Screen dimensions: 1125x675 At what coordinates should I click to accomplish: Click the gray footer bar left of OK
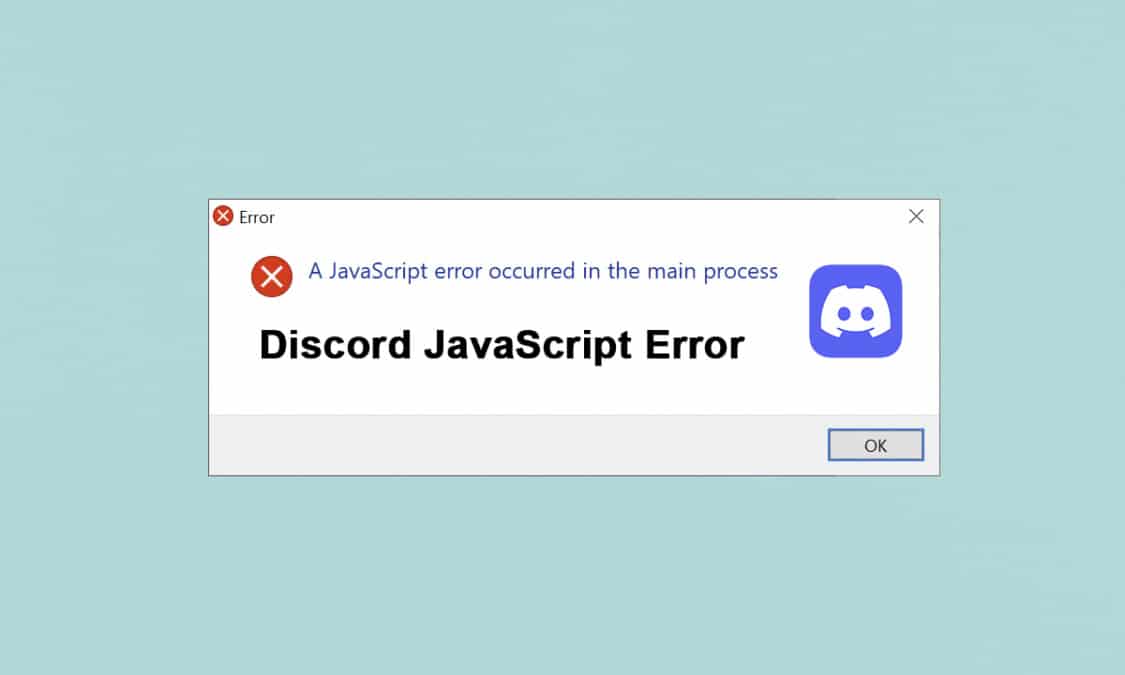coord(517,445)
